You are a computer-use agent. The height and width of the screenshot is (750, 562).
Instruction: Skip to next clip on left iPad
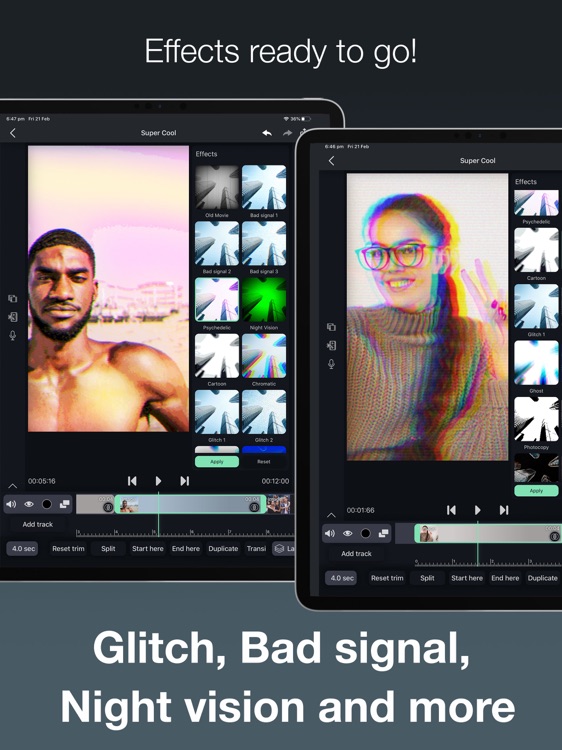click(x=185, y=481)
